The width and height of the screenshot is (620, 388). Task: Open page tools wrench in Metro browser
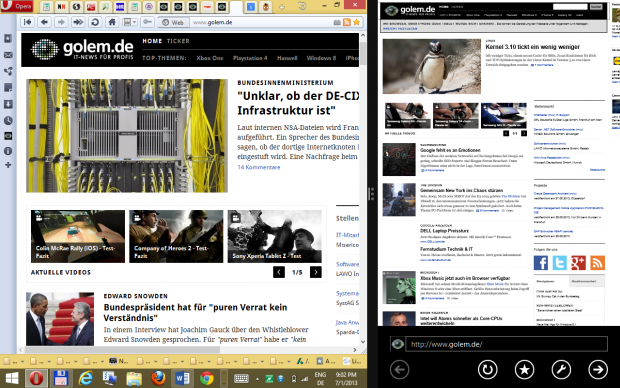561,369
